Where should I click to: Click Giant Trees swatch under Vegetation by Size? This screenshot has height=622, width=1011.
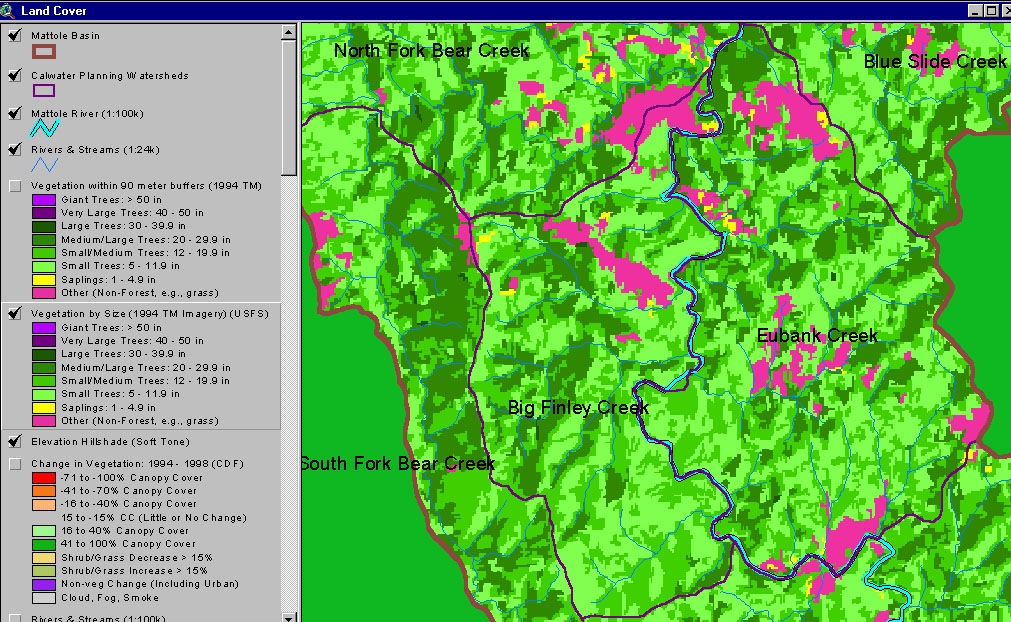point(44,328)
